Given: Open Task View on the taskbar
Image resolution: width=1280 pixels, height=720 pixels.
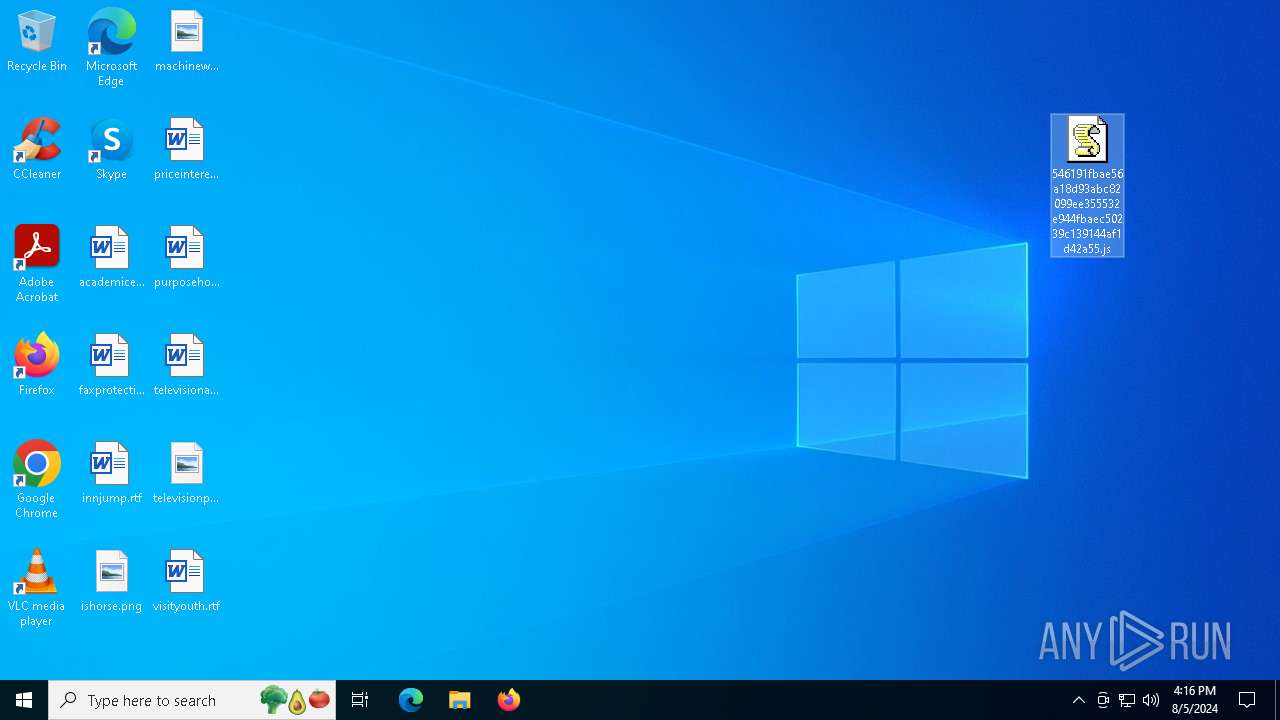Looking at the screenshot, I should 360,700.
